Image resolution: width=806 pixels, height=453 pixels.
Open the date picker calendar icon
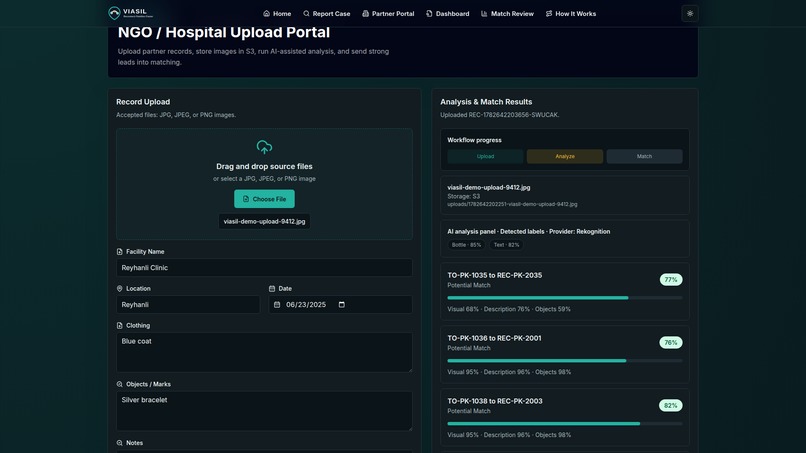342,305
